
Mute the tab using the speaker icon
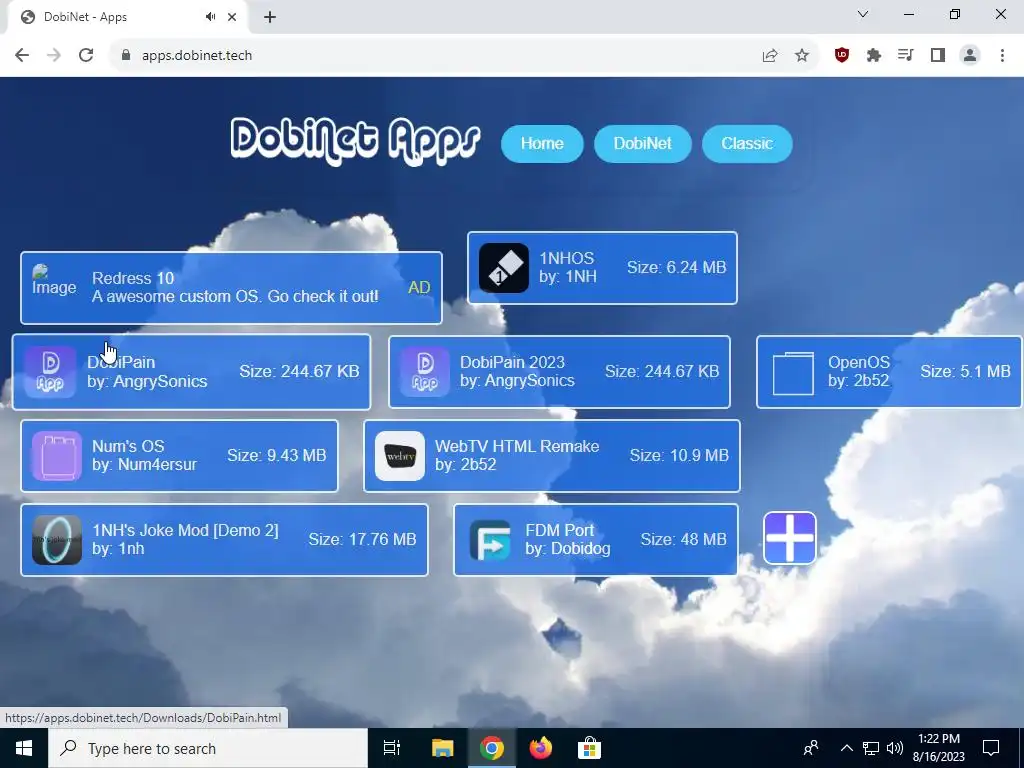click(210, 17)
